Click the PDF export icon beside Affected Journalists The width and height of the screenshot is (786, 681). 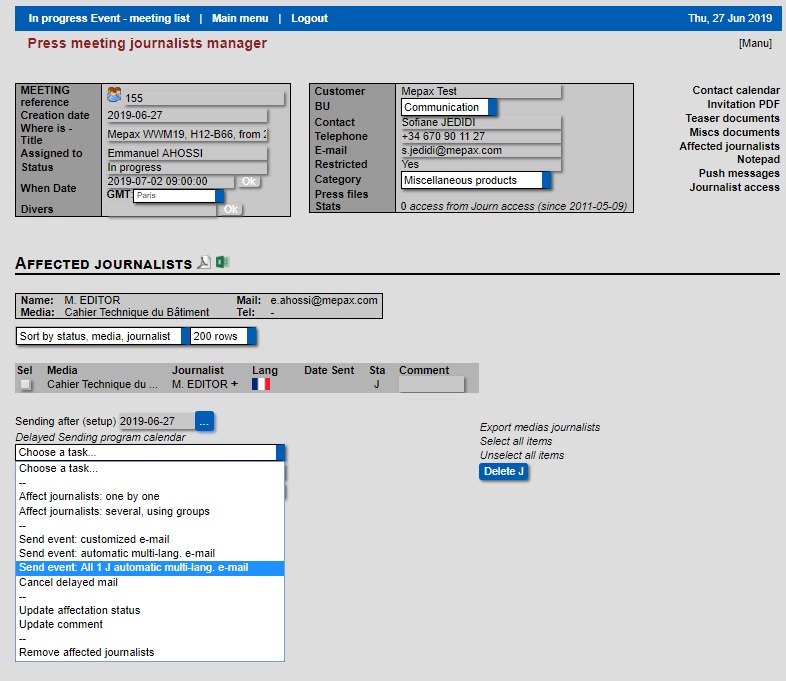[204, 263]
